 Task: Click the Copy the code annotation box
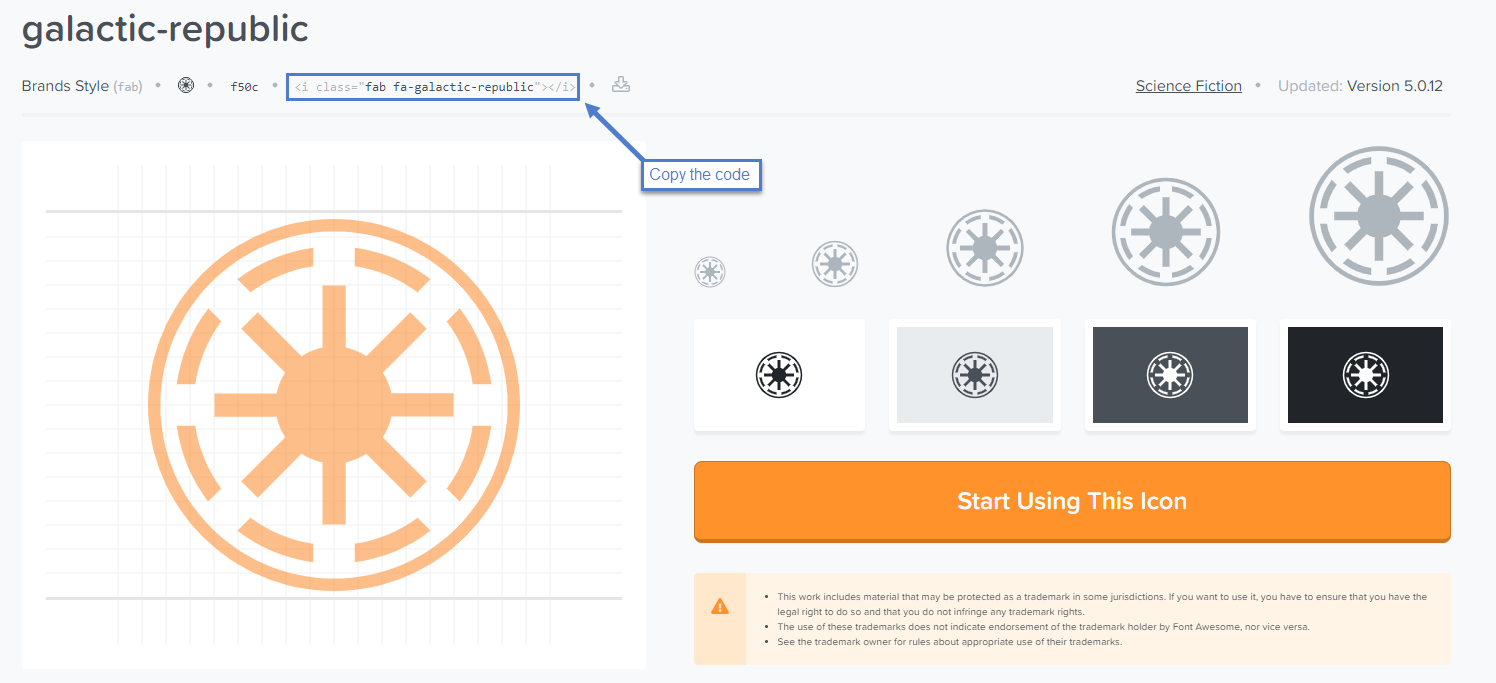(x=700, y=175)
